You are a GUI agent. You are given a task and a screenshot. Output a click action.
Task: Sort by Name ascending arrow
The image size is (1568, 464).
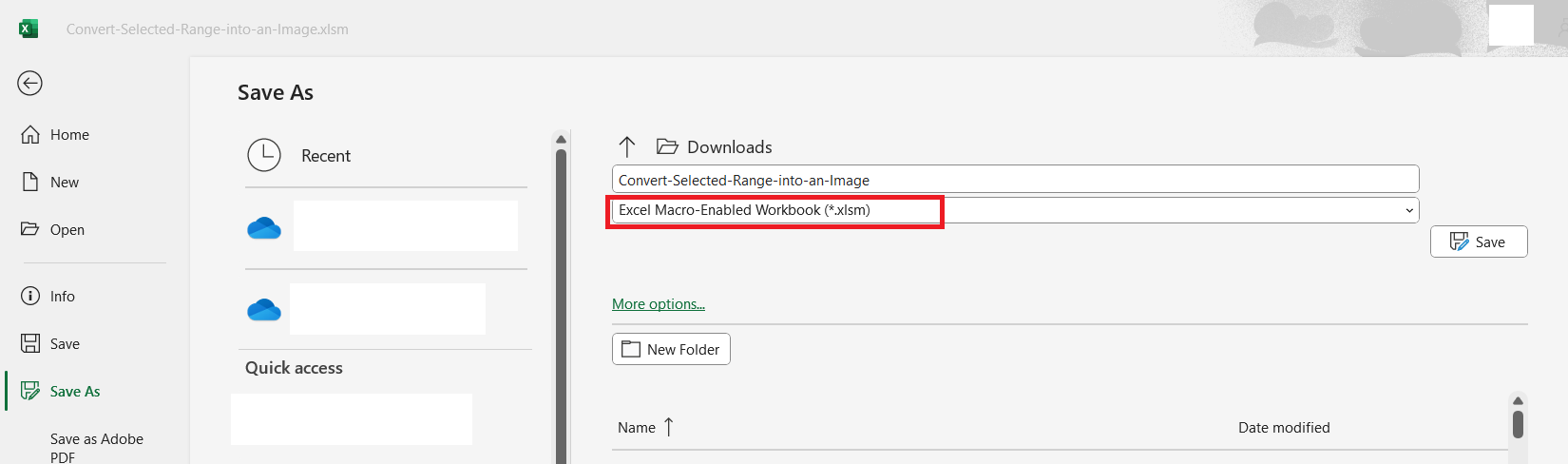click(x=669, y=427)
